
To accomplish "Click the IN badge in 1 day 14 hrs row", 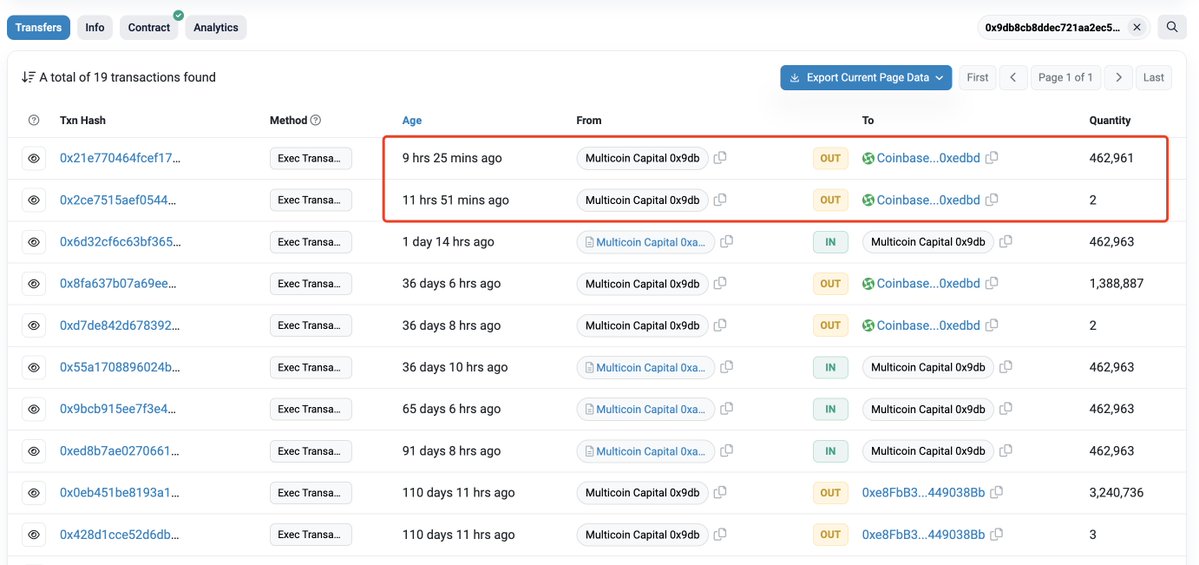I will click(830, 242).
